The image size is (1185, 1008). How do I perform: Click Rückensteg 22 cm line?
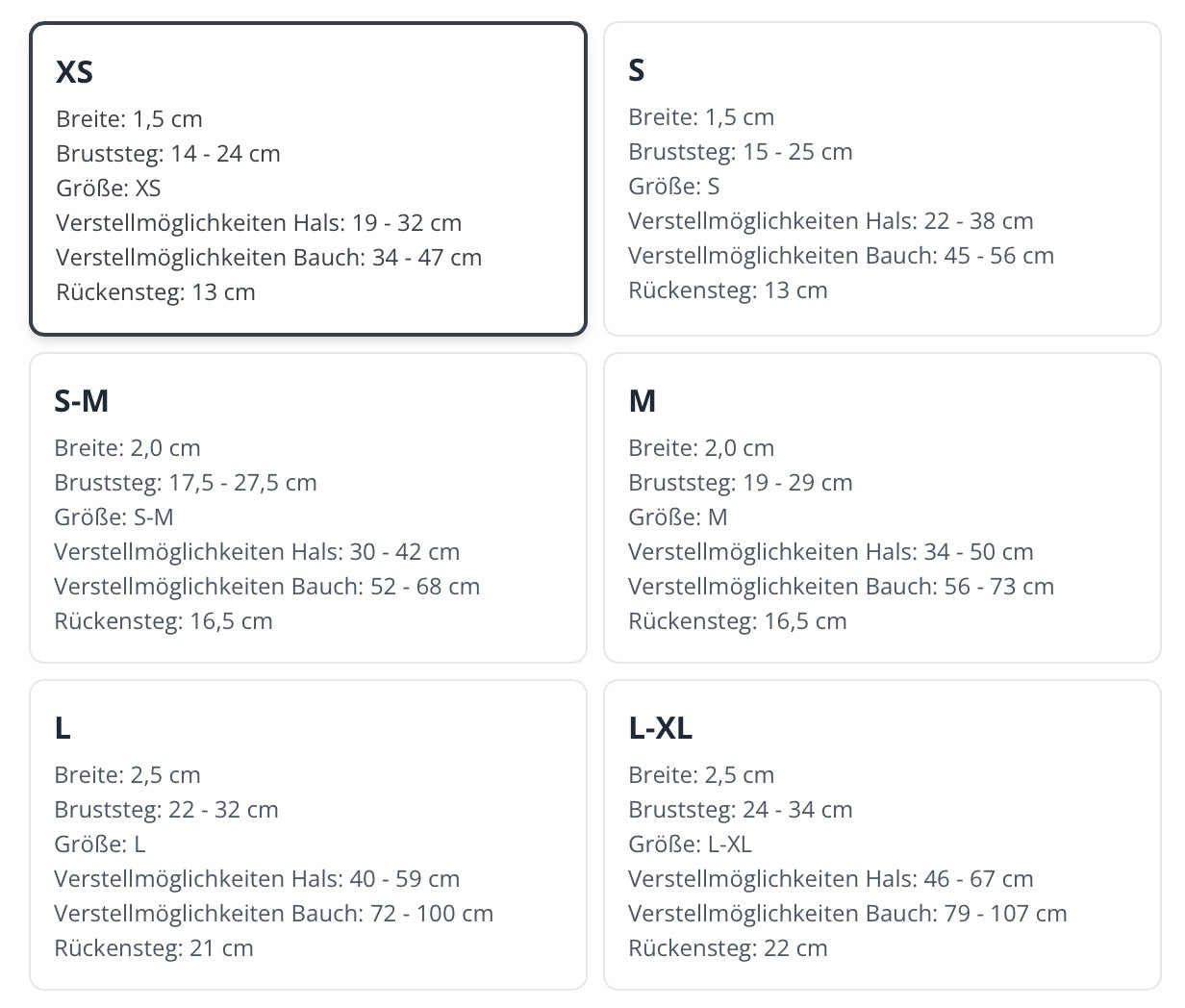tap(727, 948)
